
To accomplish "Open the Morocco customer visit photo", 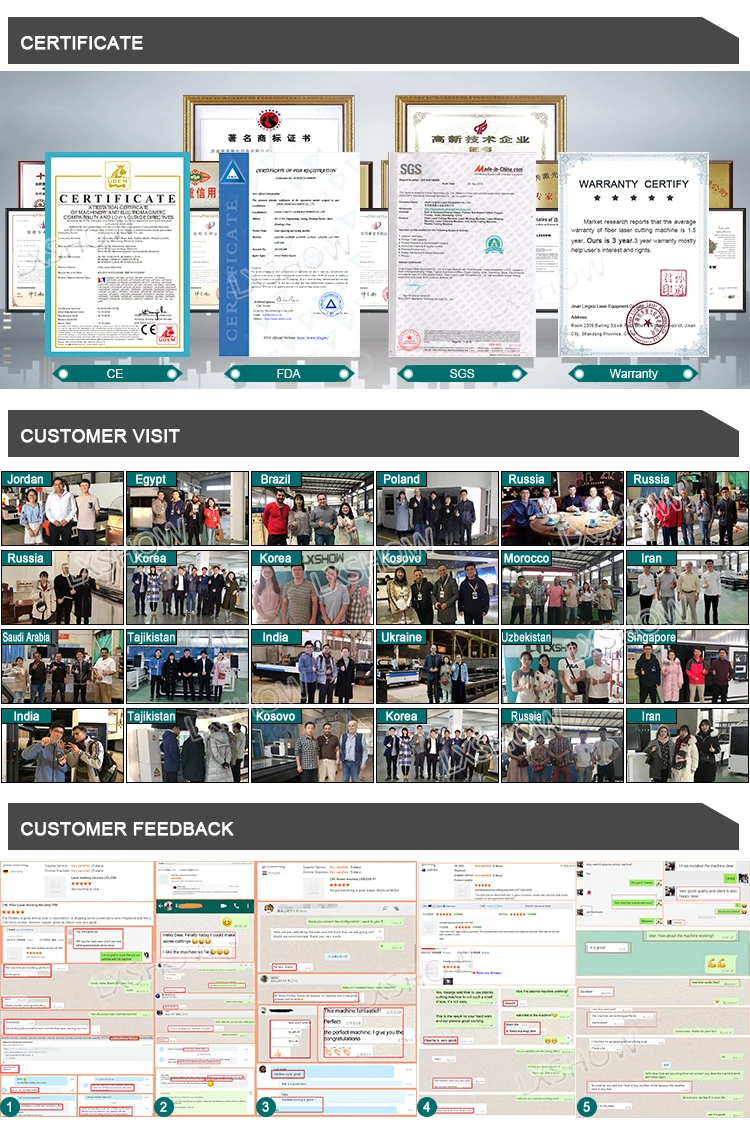I will 562,588.
